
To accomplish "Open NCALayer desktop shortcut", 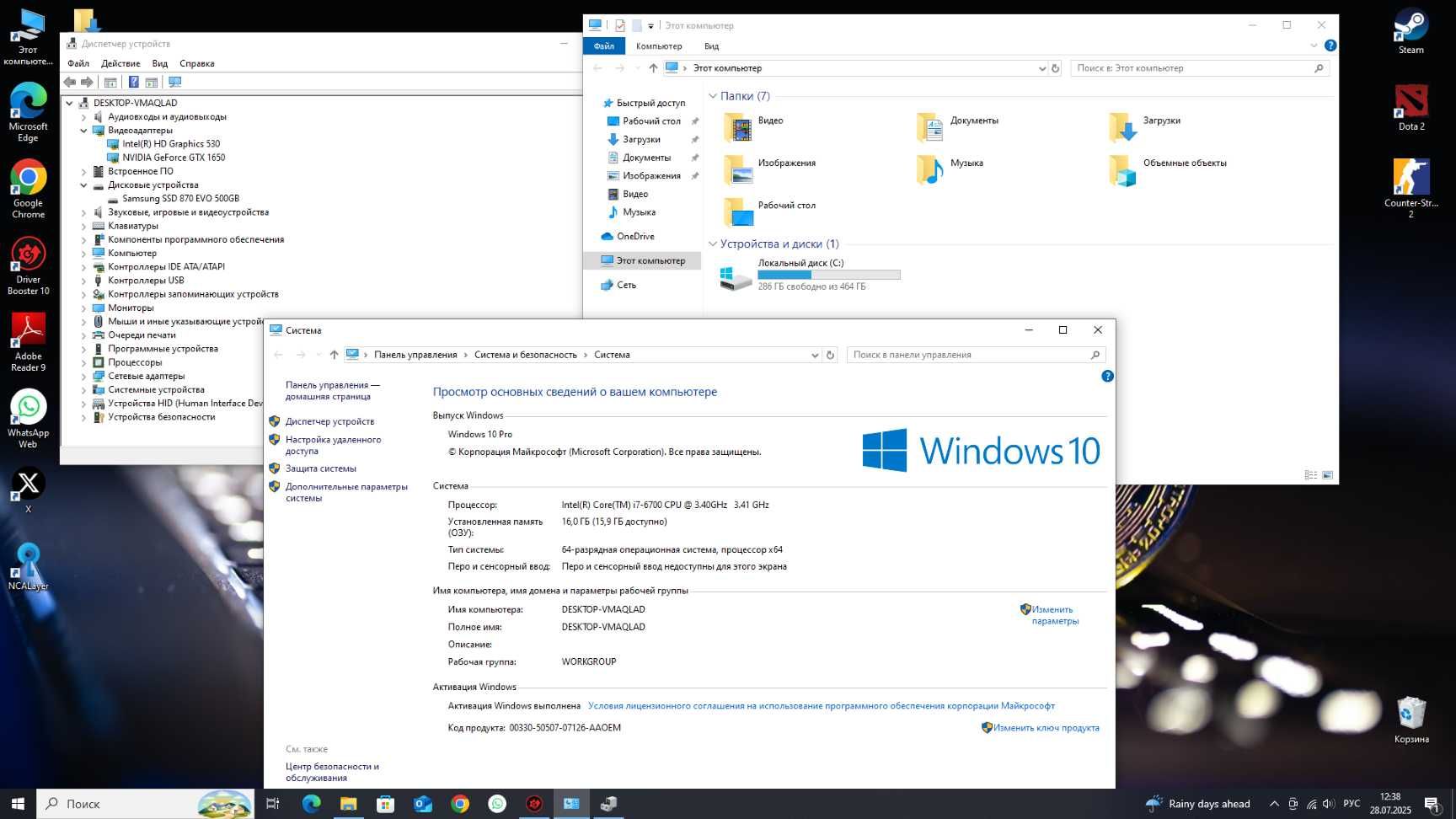I will tap(28, 566).
